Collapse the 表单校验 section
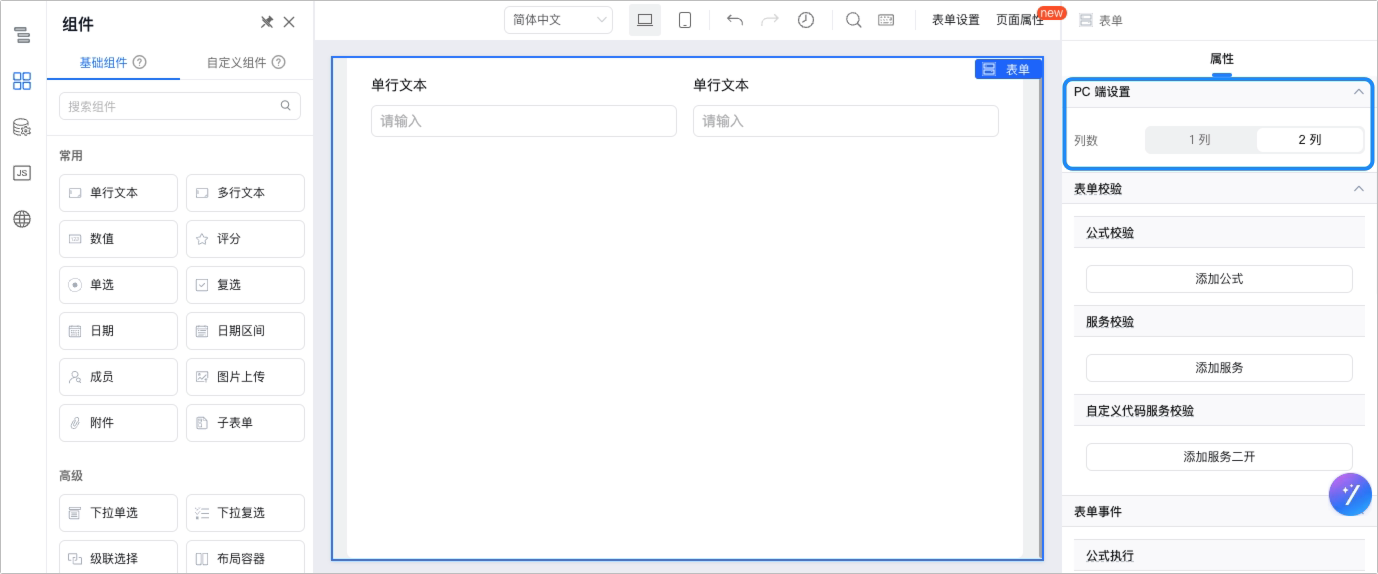Image resolution: width=1378 pixels, height=574 pixels. [x=1358, y=189]
